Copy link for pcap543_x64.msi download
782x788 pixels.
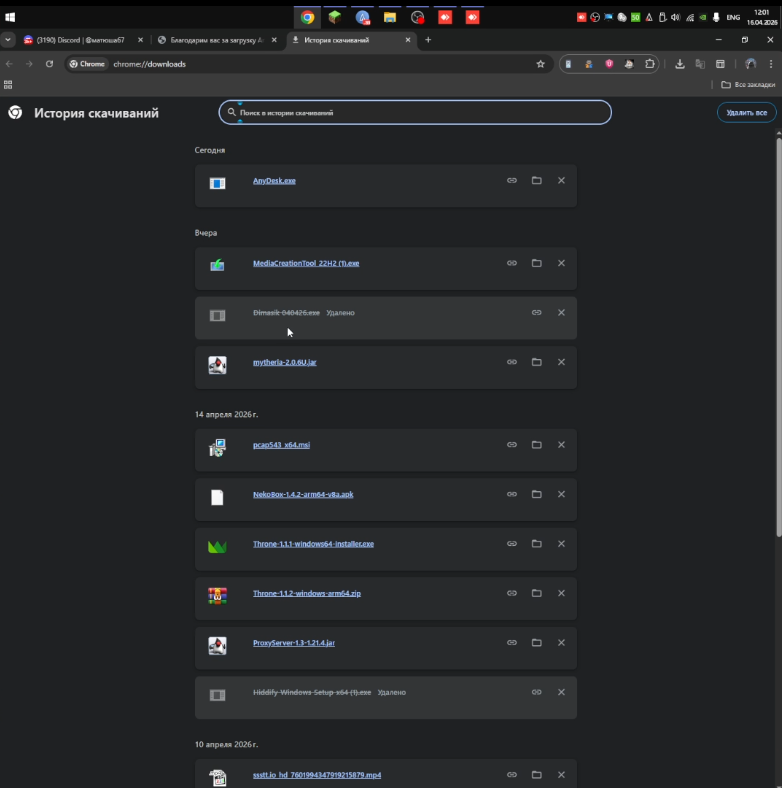coord(512,444)
